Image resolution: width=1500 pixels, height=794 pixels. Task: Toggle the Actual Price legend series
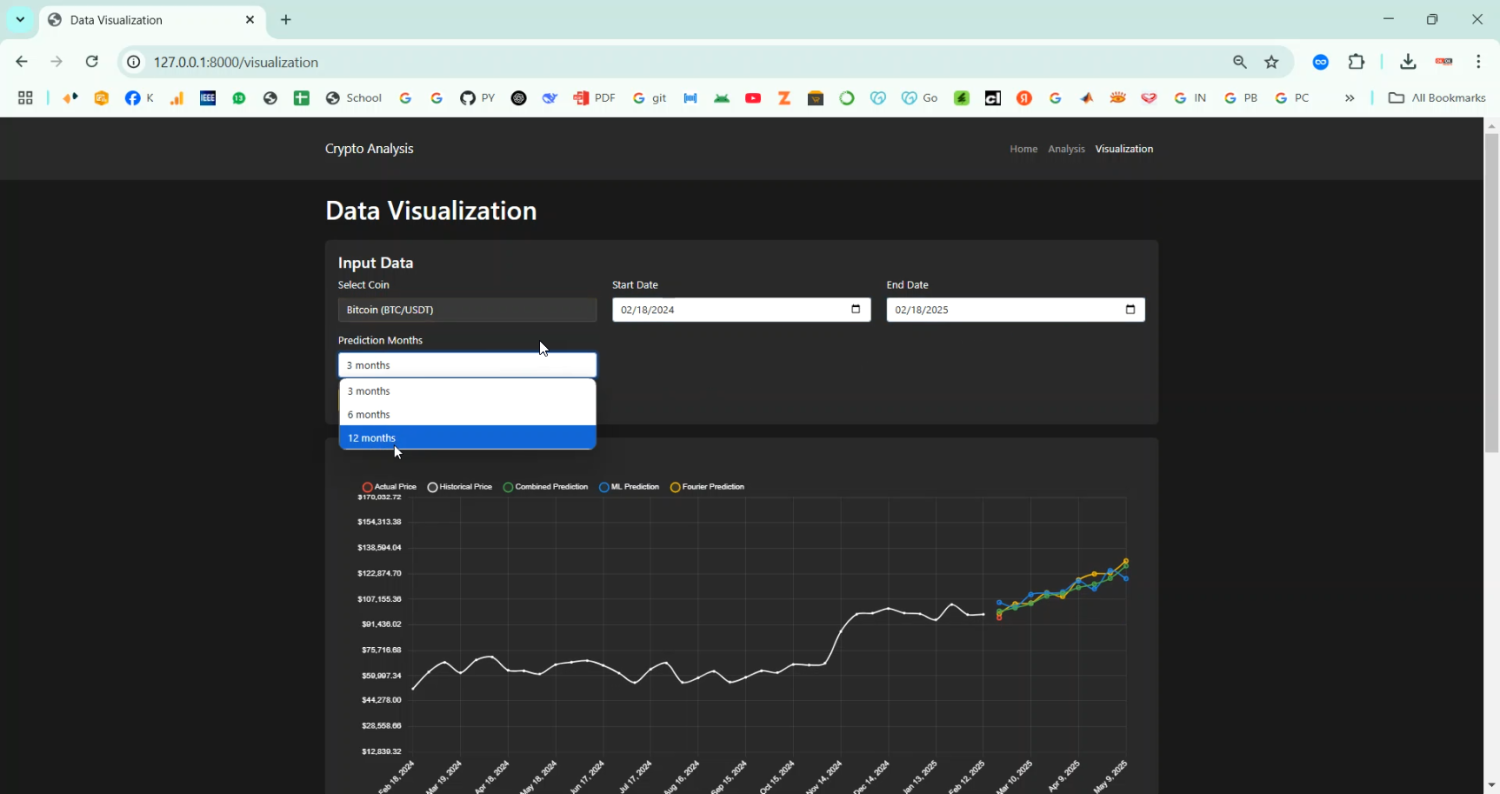click(390, 487)
